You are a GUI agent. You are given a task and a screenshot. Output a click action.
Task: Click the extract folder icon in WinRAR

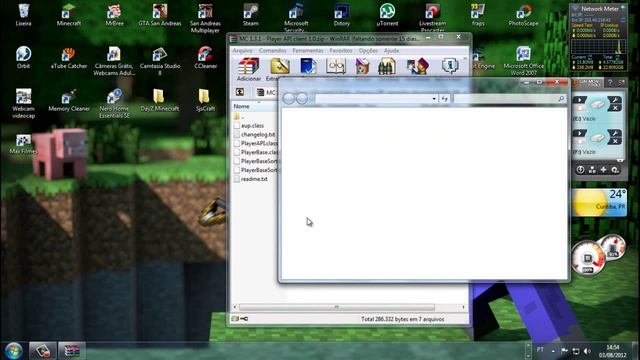coord(280,66)
